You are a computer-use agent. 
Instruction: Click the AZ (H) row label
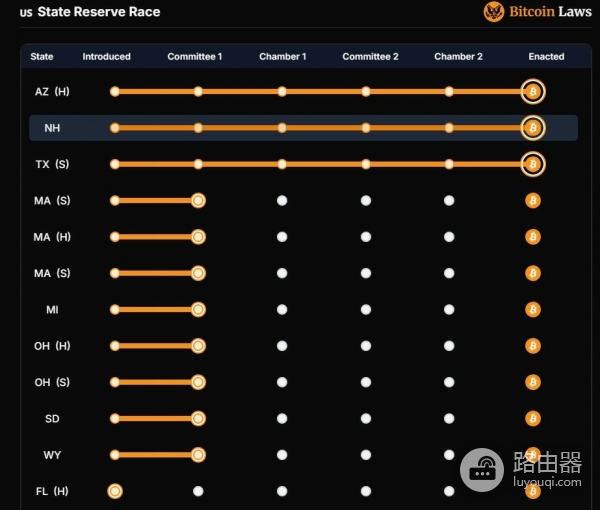tap(52, 92)
